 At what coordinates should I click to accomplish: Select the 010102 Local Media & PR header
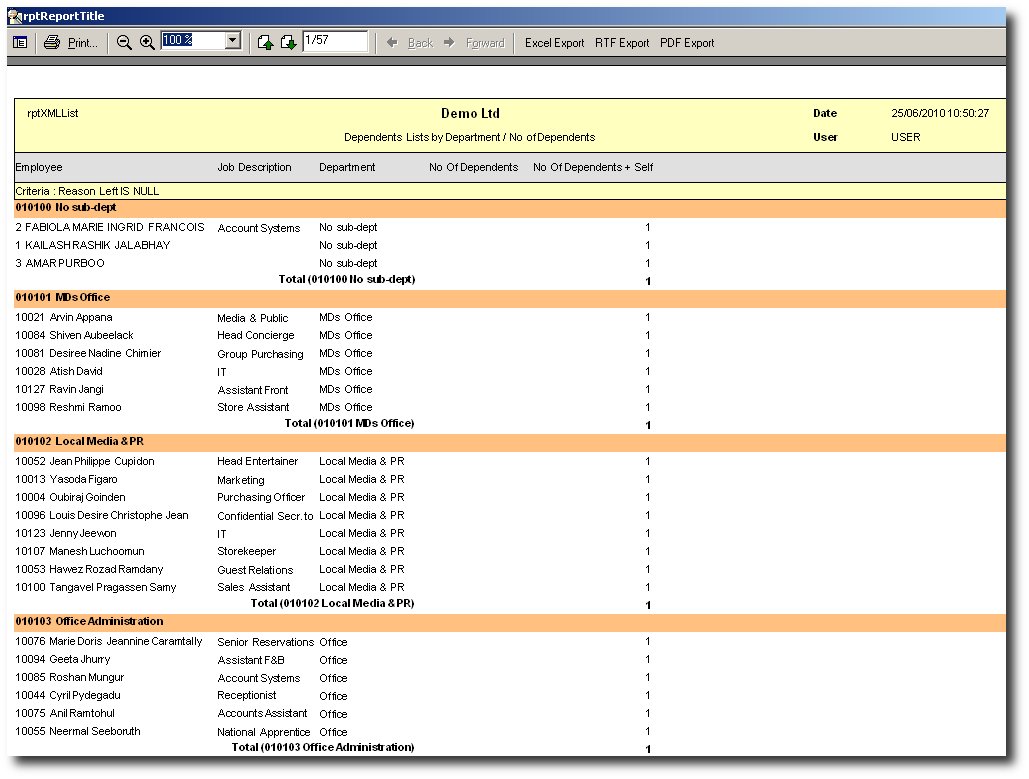81,442
